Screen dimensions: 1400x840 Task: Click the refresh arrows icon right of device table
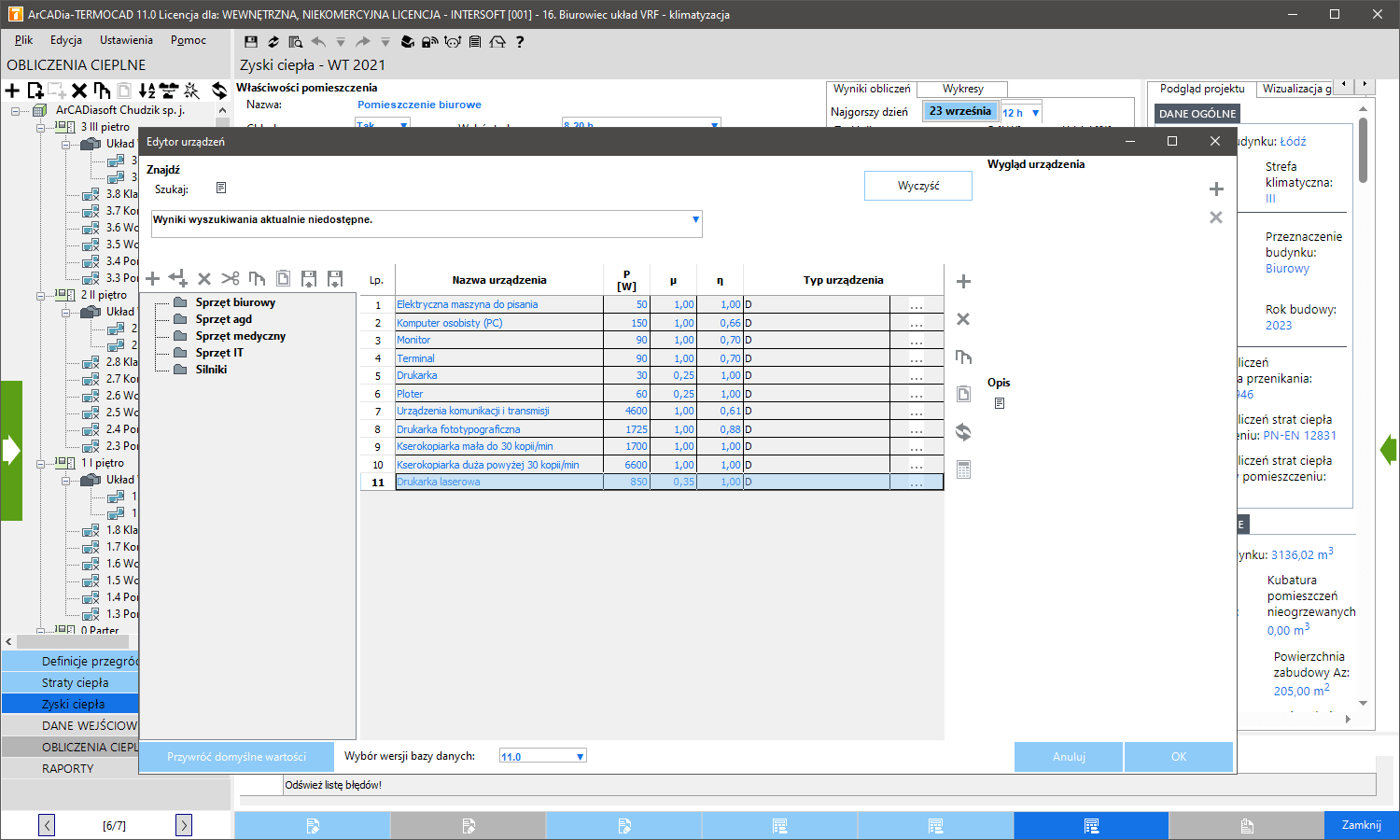964,432
